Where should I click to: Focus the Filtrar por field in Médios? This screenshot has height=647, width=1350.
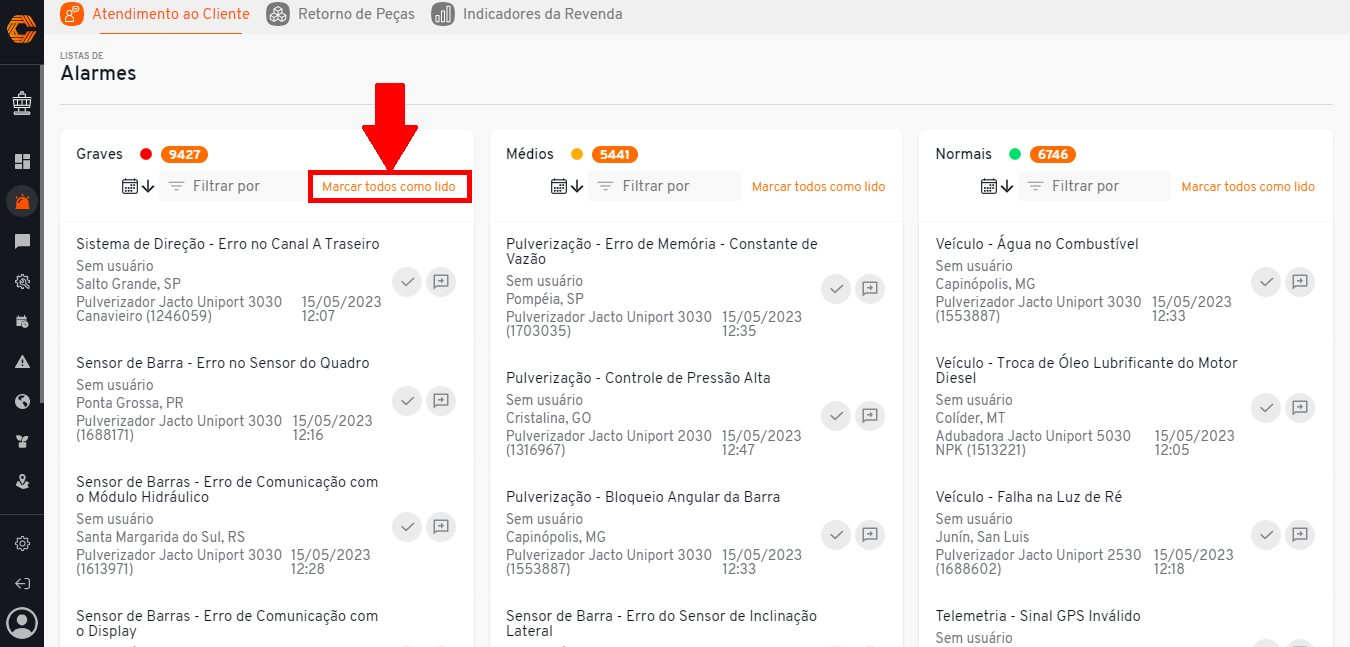(665, 186)
